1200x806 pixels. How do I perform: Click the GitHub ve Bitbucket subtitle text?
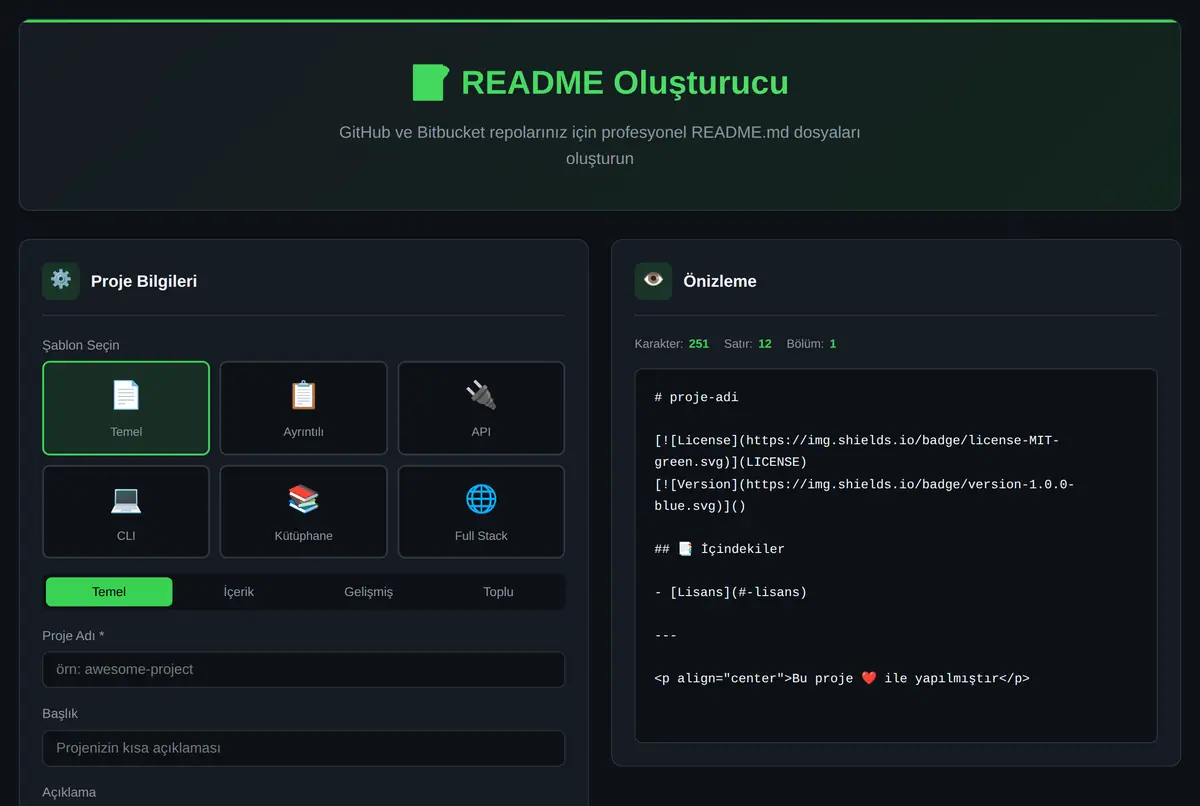[600, 145]
